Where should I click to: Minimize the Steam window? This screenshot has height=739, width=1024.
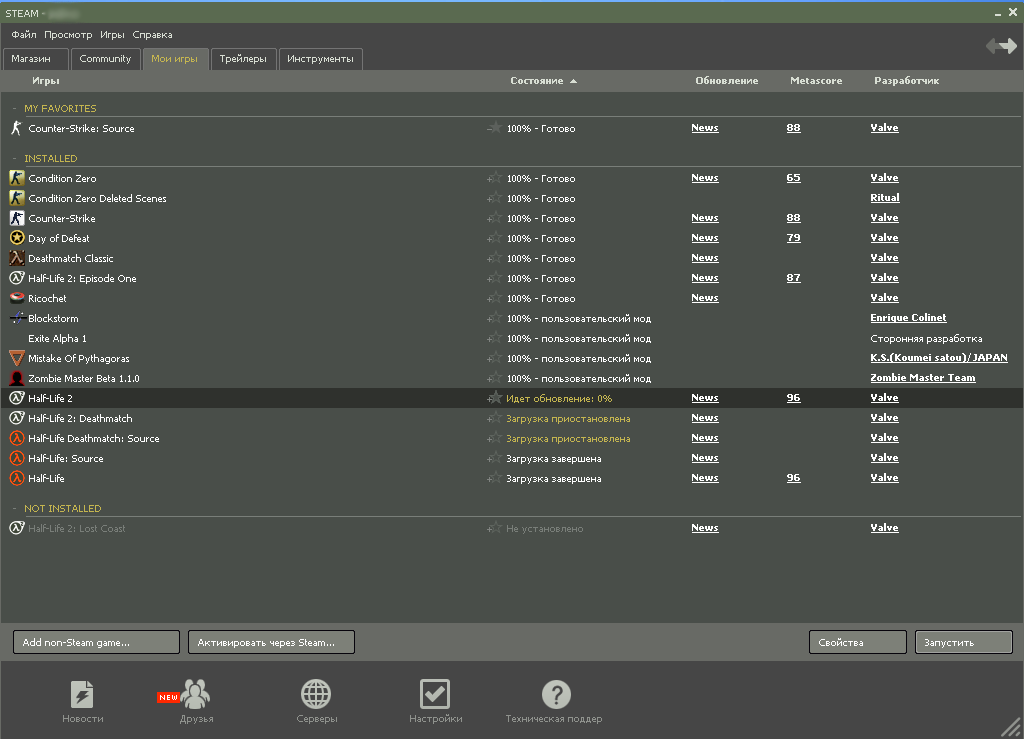[998, 13]
